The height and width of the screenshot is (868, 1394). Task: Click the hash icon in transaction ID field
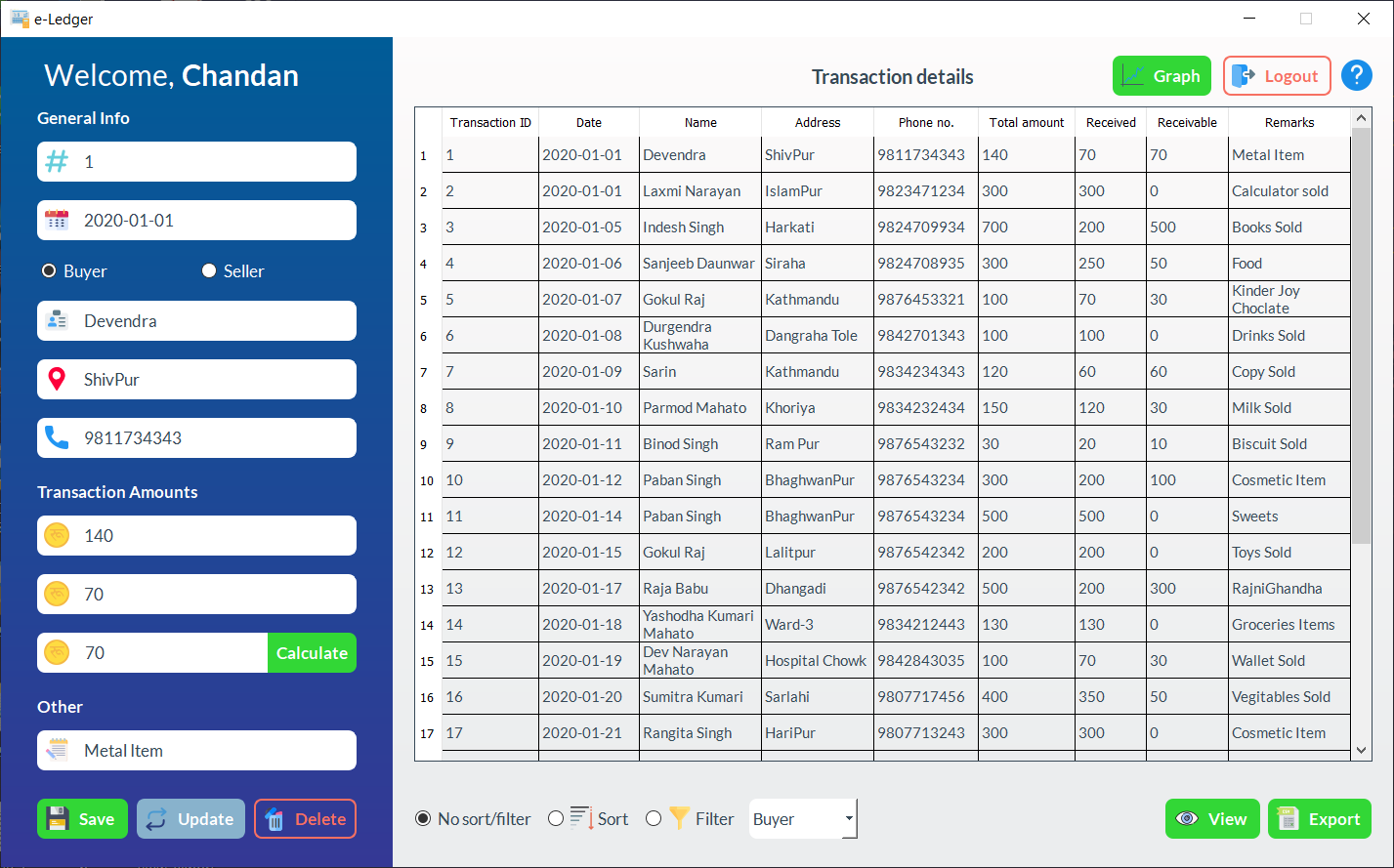pos(57,162)
